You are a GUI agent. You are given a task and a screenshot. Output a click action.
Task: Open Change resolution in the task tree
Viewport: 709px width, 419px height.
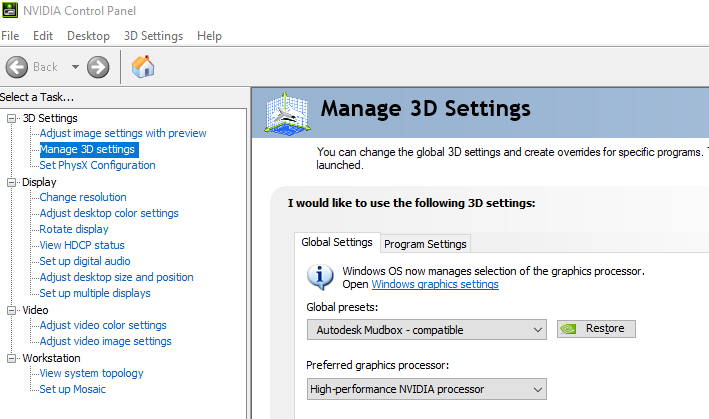coord(83,198)
